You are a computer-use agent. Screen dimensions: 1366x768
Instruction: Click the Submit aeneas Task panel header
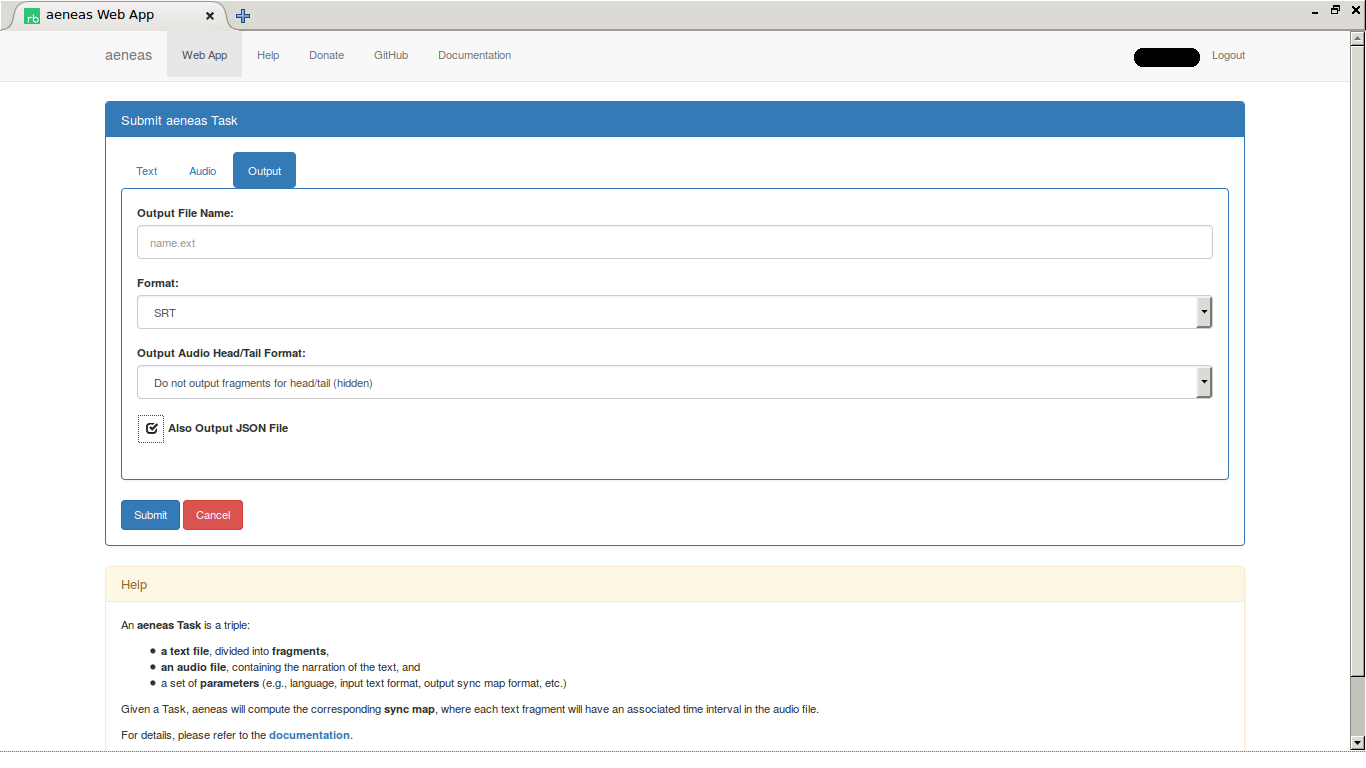point(675,120)
